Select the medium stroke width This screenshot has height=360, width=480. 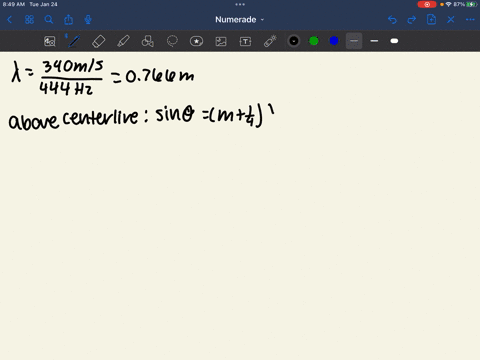[x=374, y=41]
